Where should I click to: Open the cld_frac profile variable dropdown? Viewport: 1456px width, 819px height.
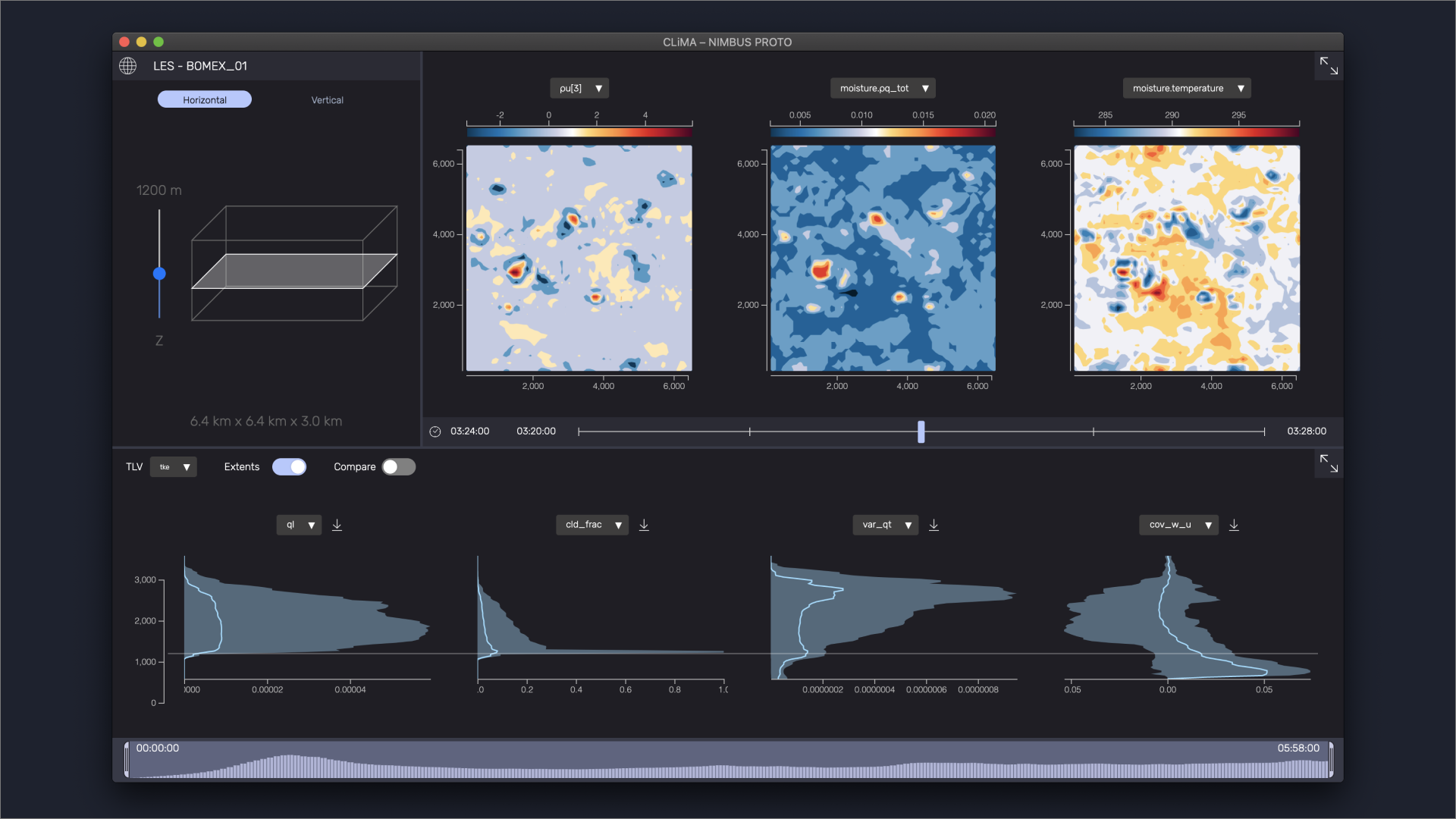point(592,525)
